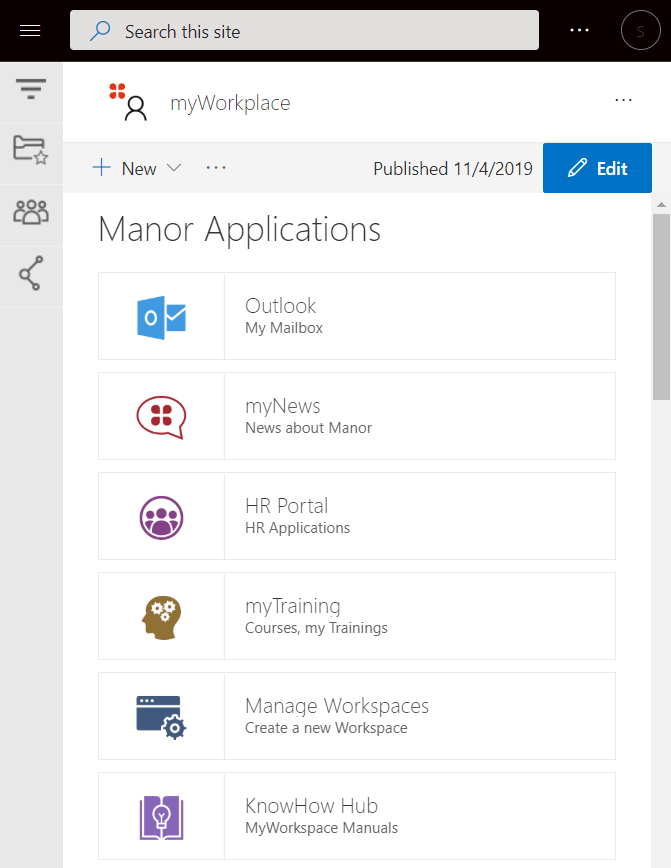Click the people group icon in the sidebar

tap(31, 212)
